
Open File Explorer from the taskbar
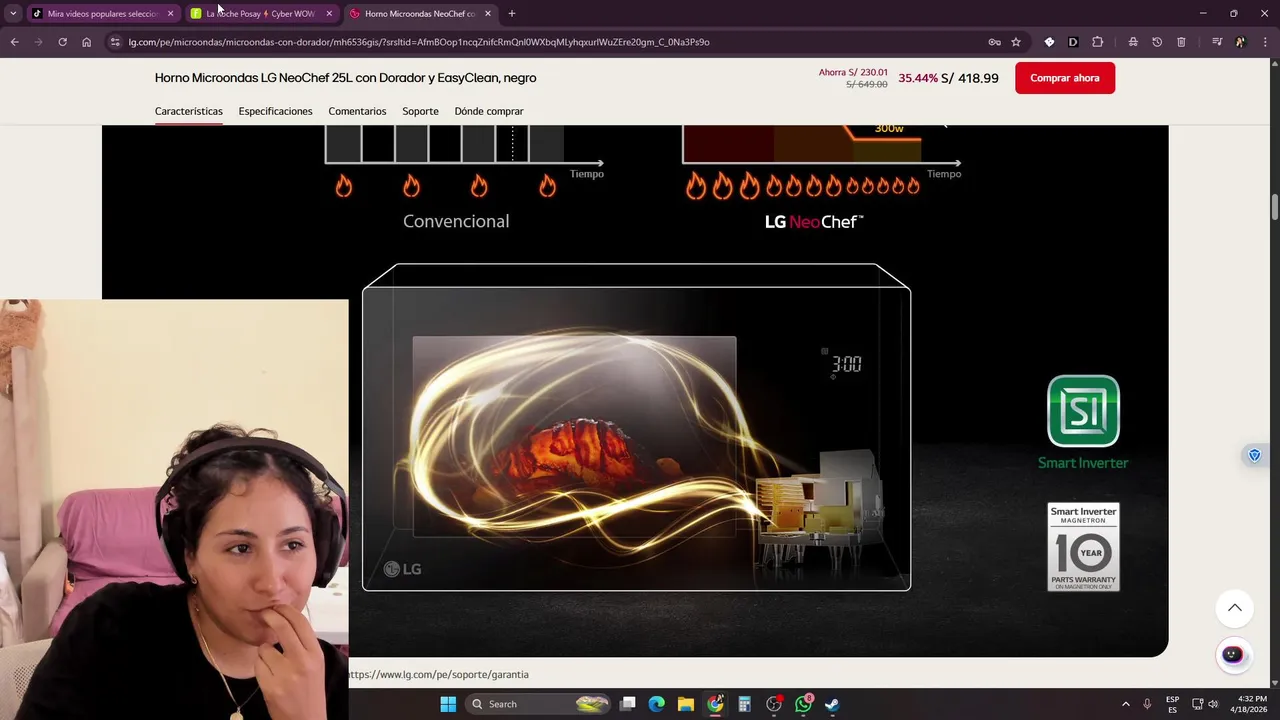686,704
